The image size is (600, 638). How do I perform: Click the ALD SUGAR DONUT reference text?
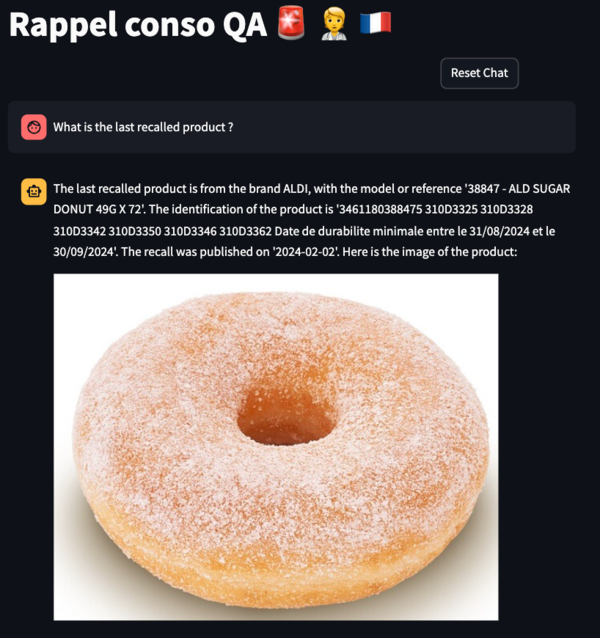pos(312,199)
